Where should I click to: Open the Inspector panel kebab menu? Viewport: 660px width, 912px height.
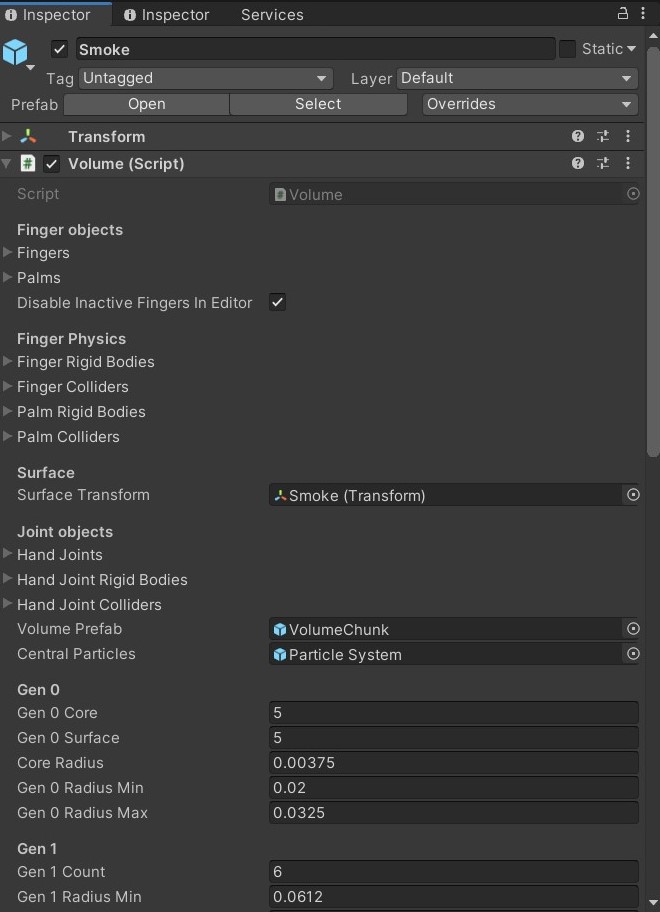[x=643, y=14]
